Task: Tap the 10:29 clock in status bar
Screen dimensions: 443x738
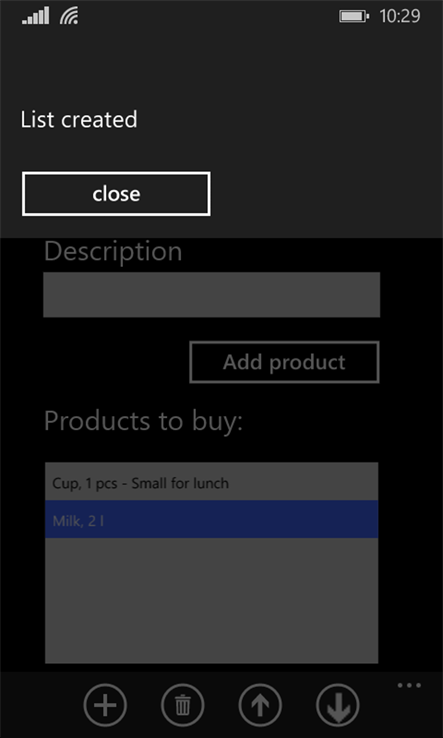Action: [x=400, y=16]
